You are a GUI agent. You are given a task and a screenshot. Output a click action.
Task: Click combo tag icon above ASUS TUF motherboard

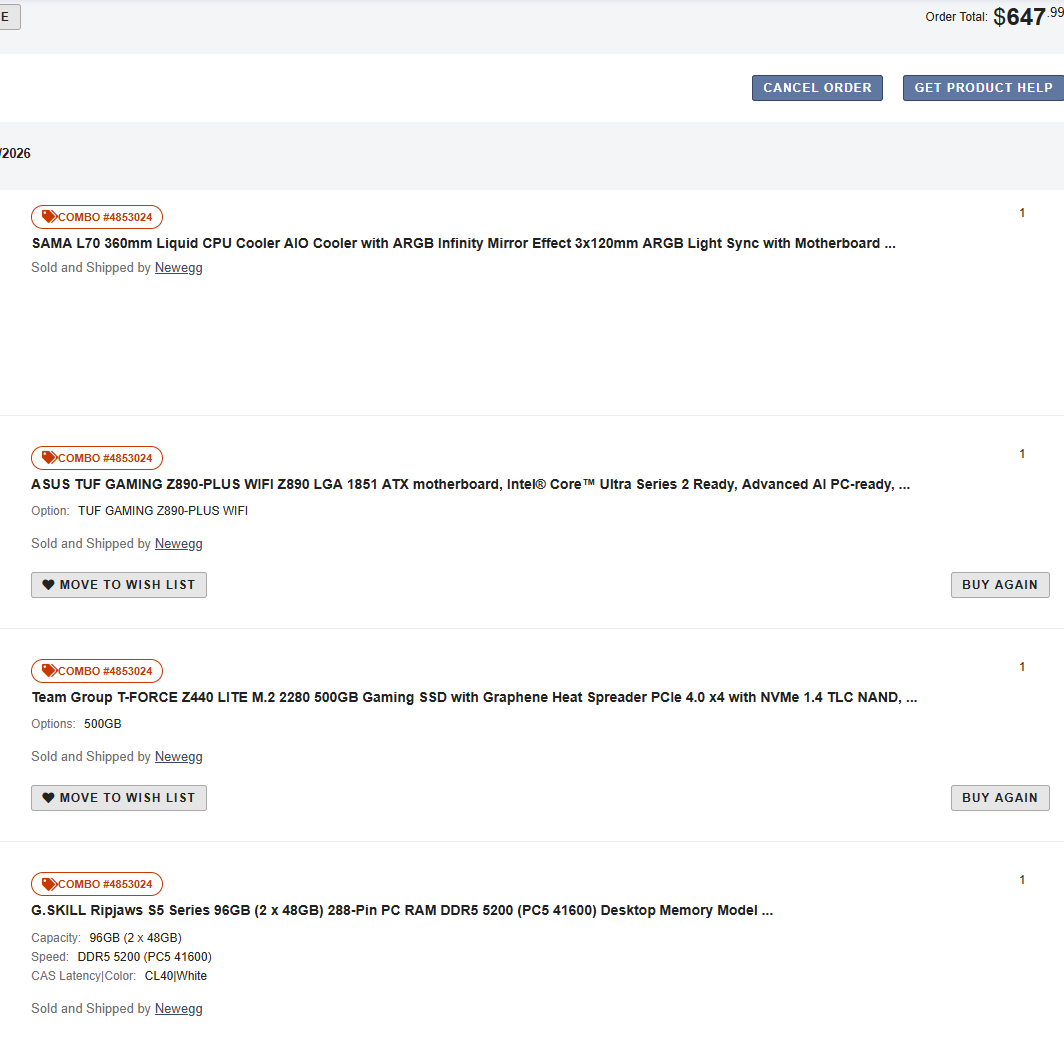(50, 457)
